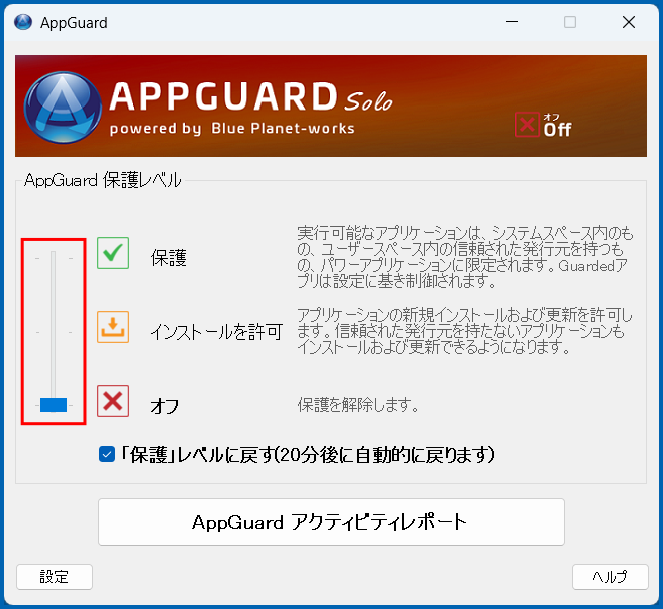Minimize the AppGuard window
Screen dimensions: 663x609
click(511, 22)
